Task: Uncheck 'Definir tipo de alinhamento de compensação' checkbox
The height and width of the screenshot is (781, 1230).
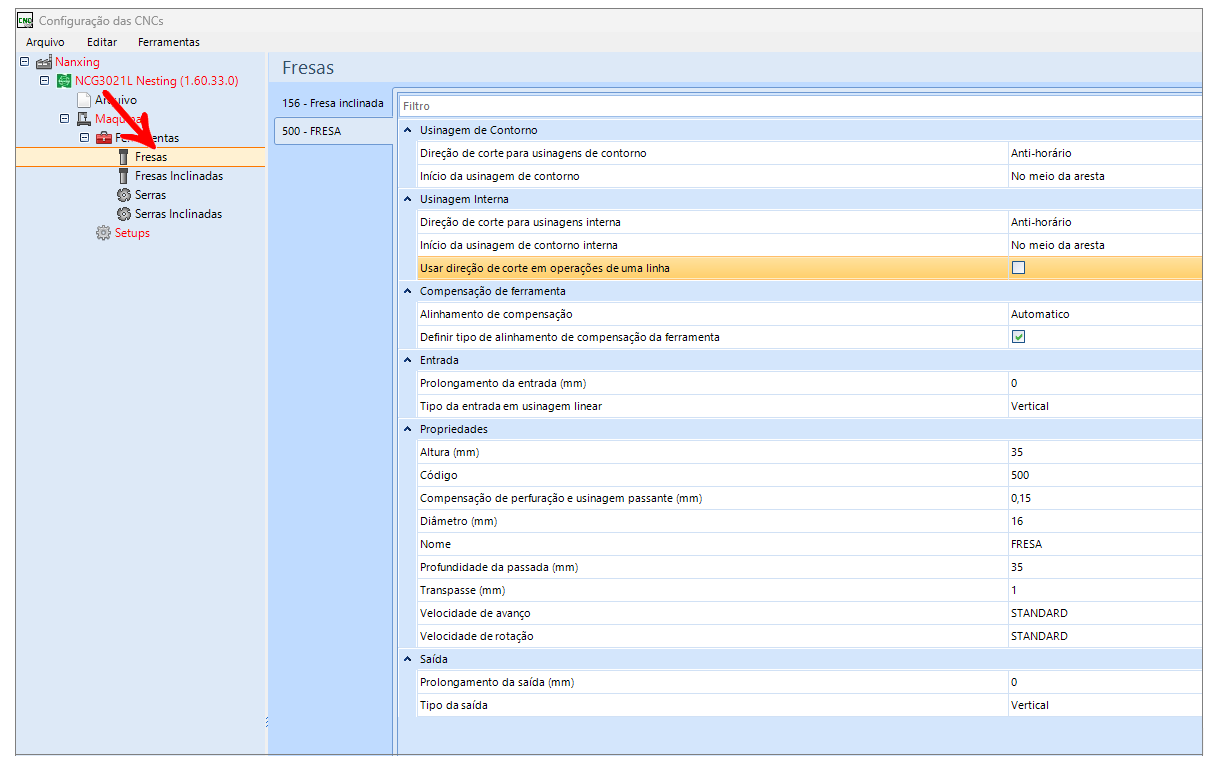Action: [1019, 337]
